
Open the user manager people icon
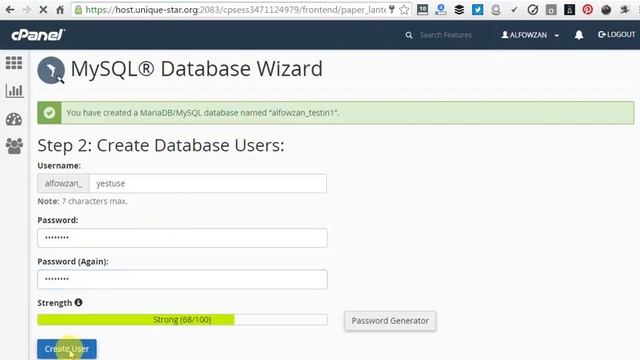tap(14, 146)
